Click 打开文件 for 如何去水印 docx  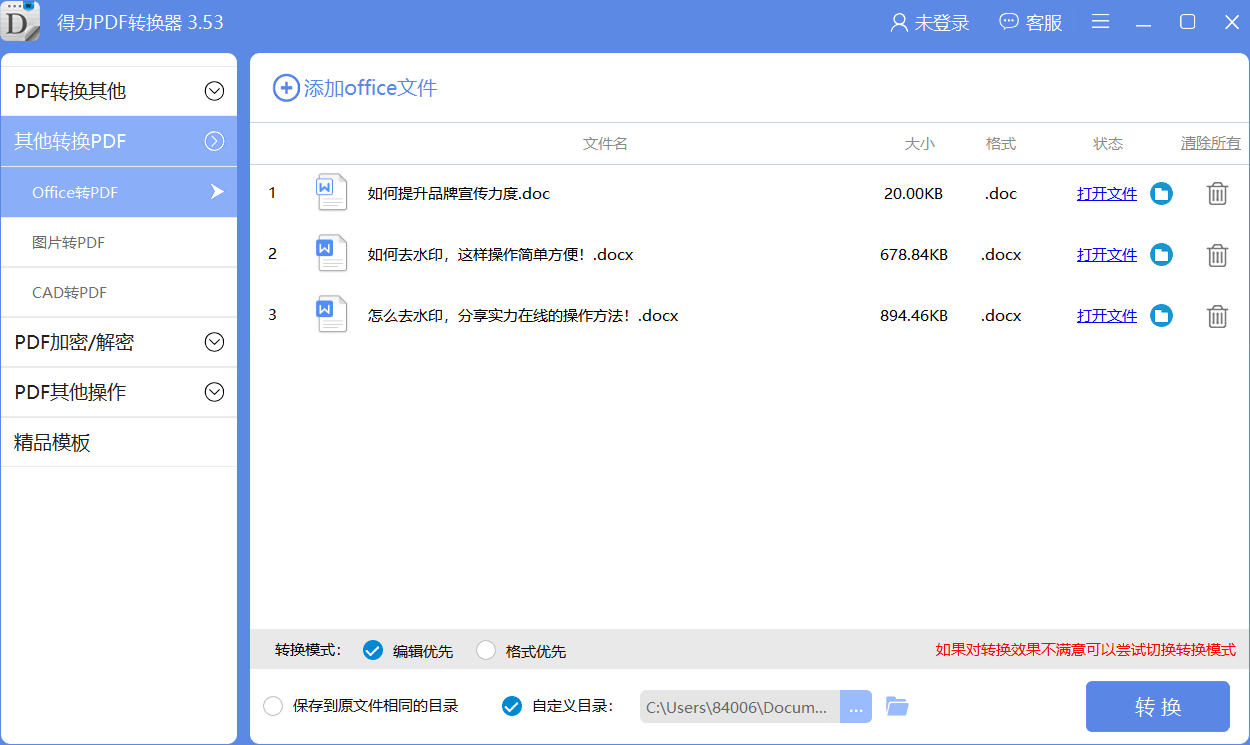click(1107, 255)
